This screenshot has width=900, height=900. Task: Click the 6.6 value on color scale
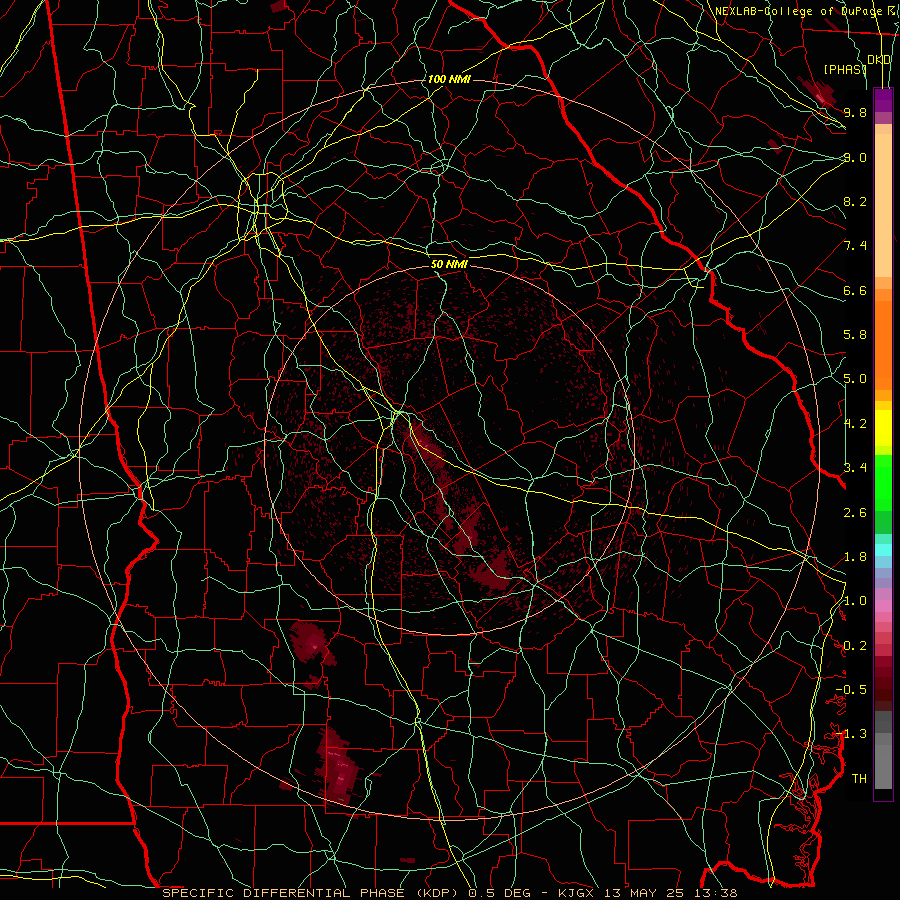pos(855,290)
